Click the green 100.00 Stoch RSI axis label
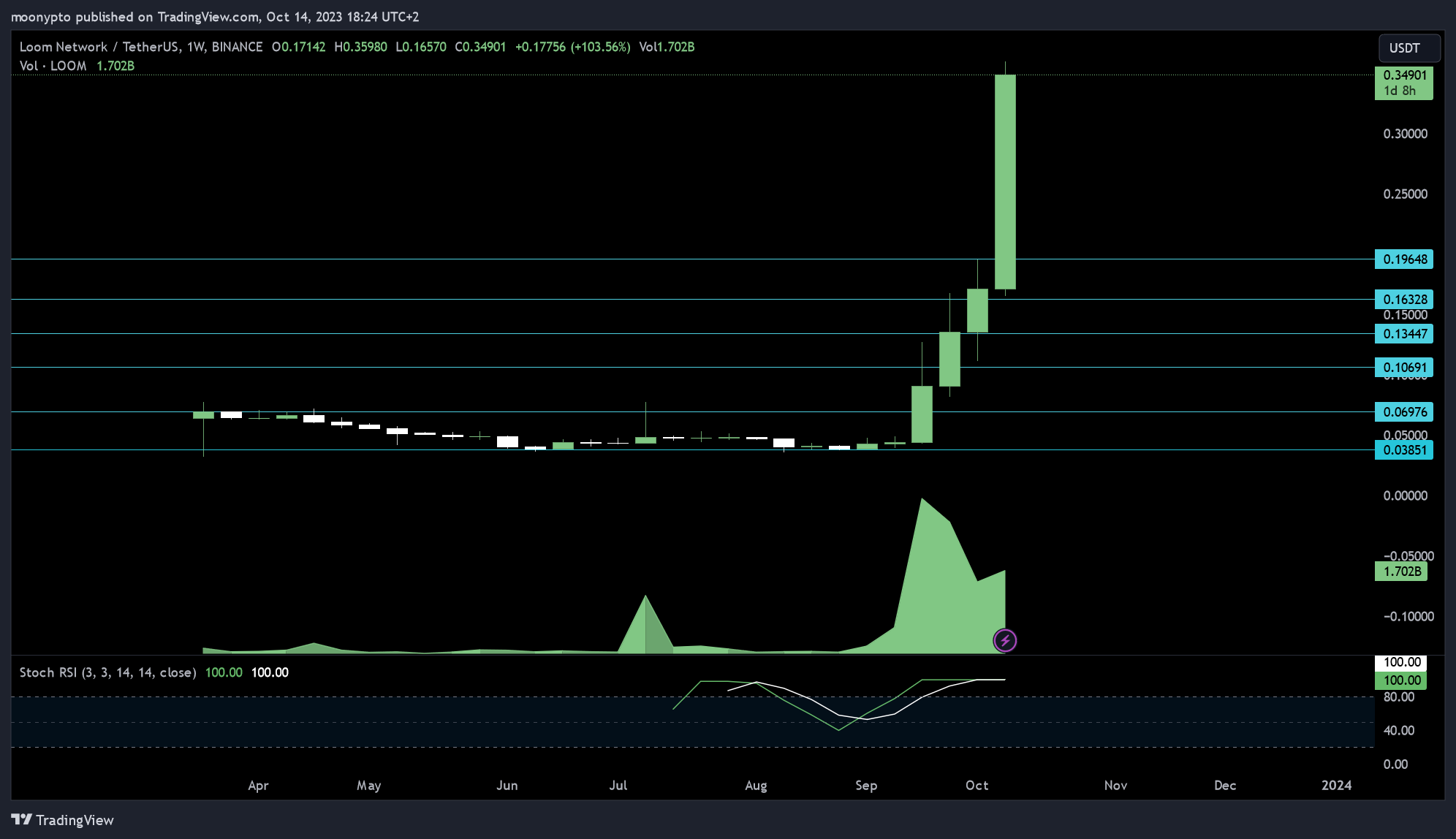The width and height of the screenshot is (1456, 839). pos(1400,680)
